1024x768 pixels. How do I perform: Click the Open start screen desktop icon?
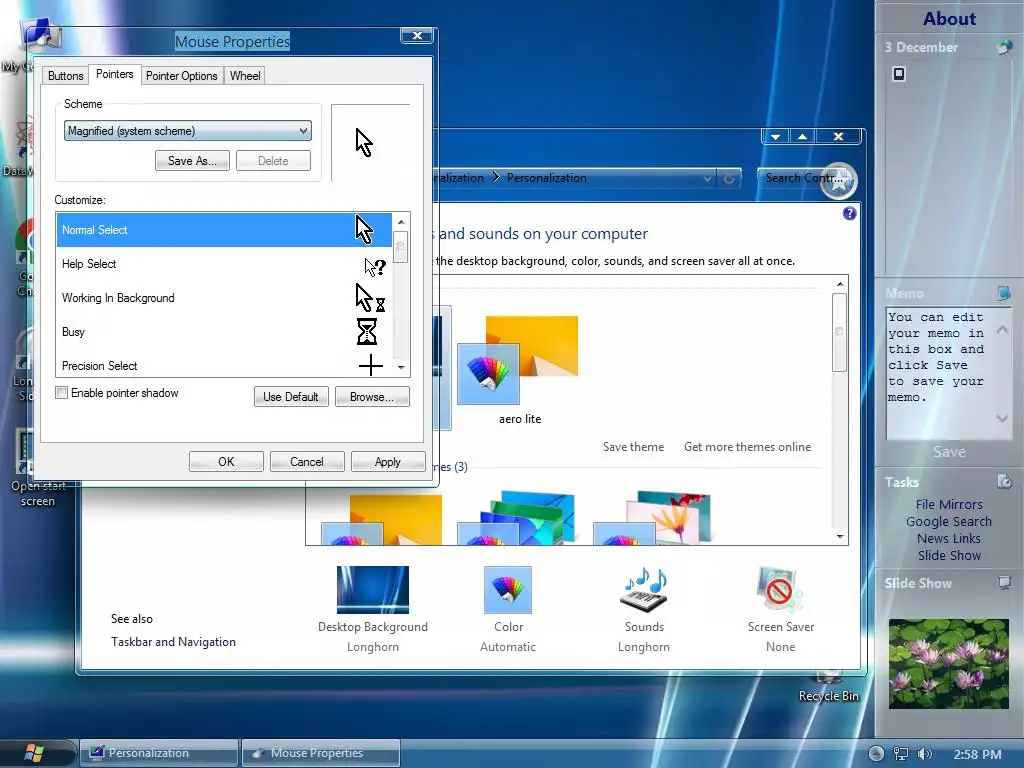[37, 468]
